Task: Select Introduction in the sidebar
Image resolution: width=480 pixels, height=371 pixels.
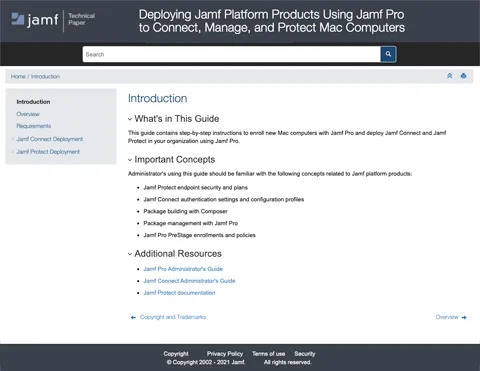Action: (x=33, y=102)
